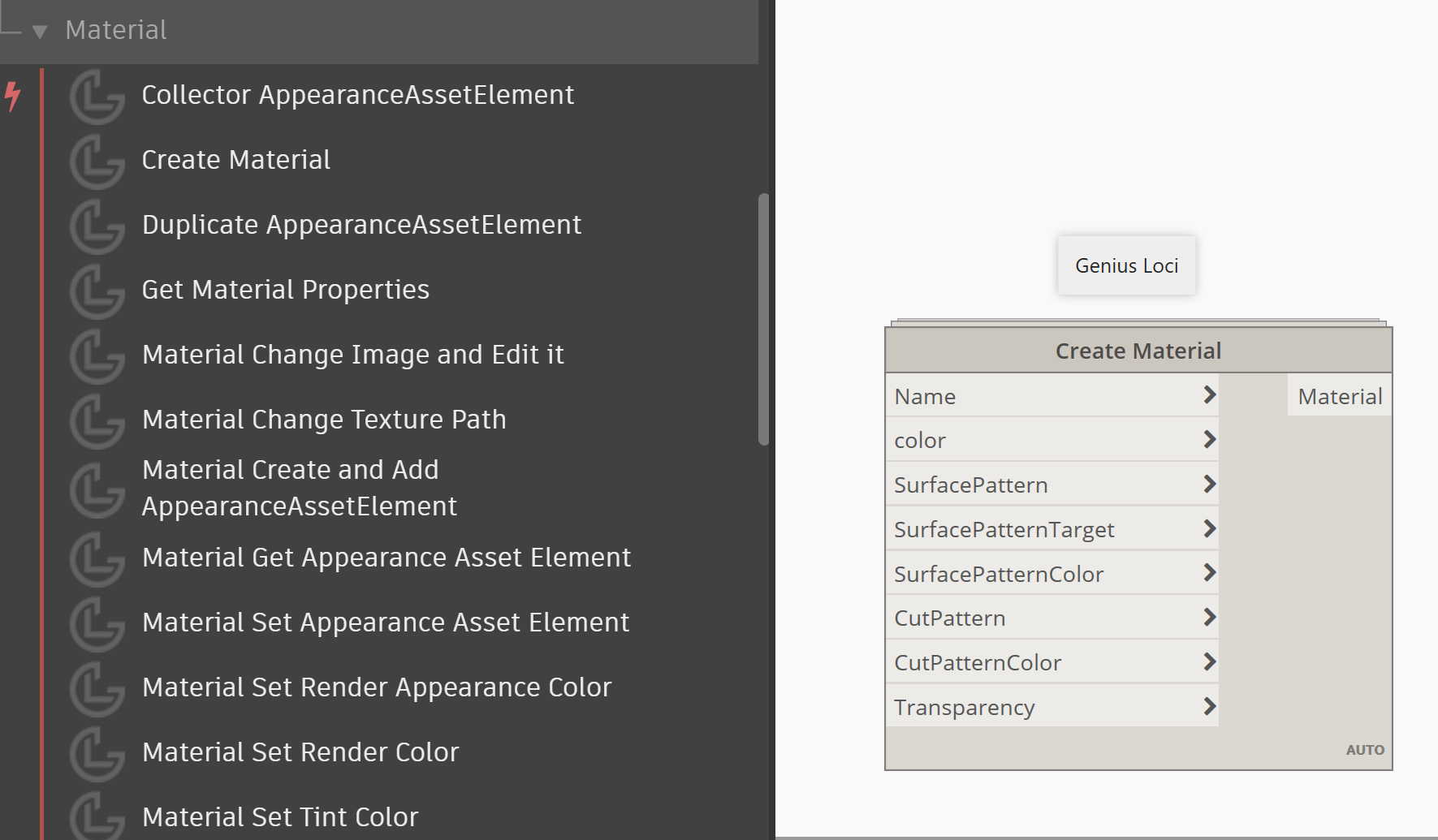The image size is (1438, 840).
Task: Click the library panel scrollbar
Action: 763,319
